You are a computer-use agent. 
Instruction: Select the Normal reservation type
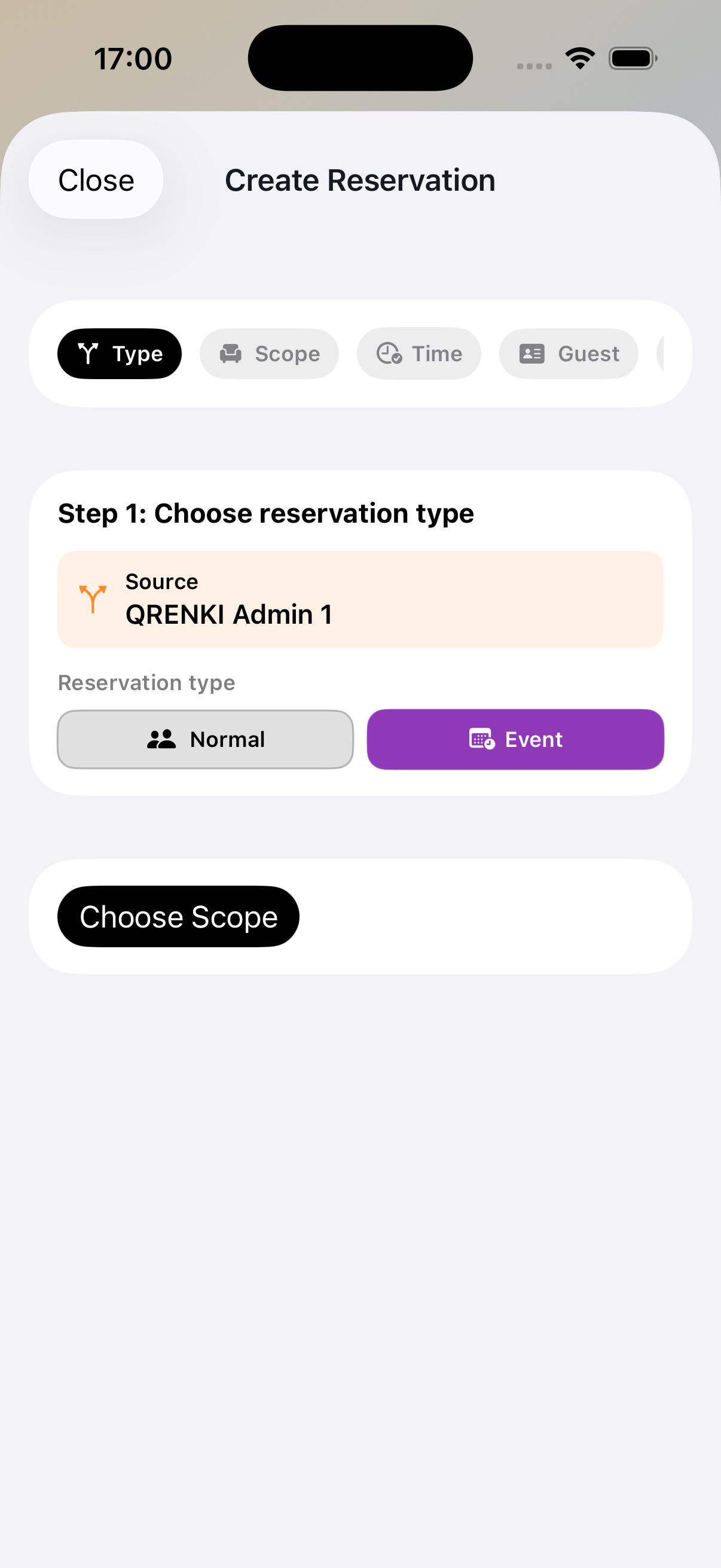(x=206, y=739)
